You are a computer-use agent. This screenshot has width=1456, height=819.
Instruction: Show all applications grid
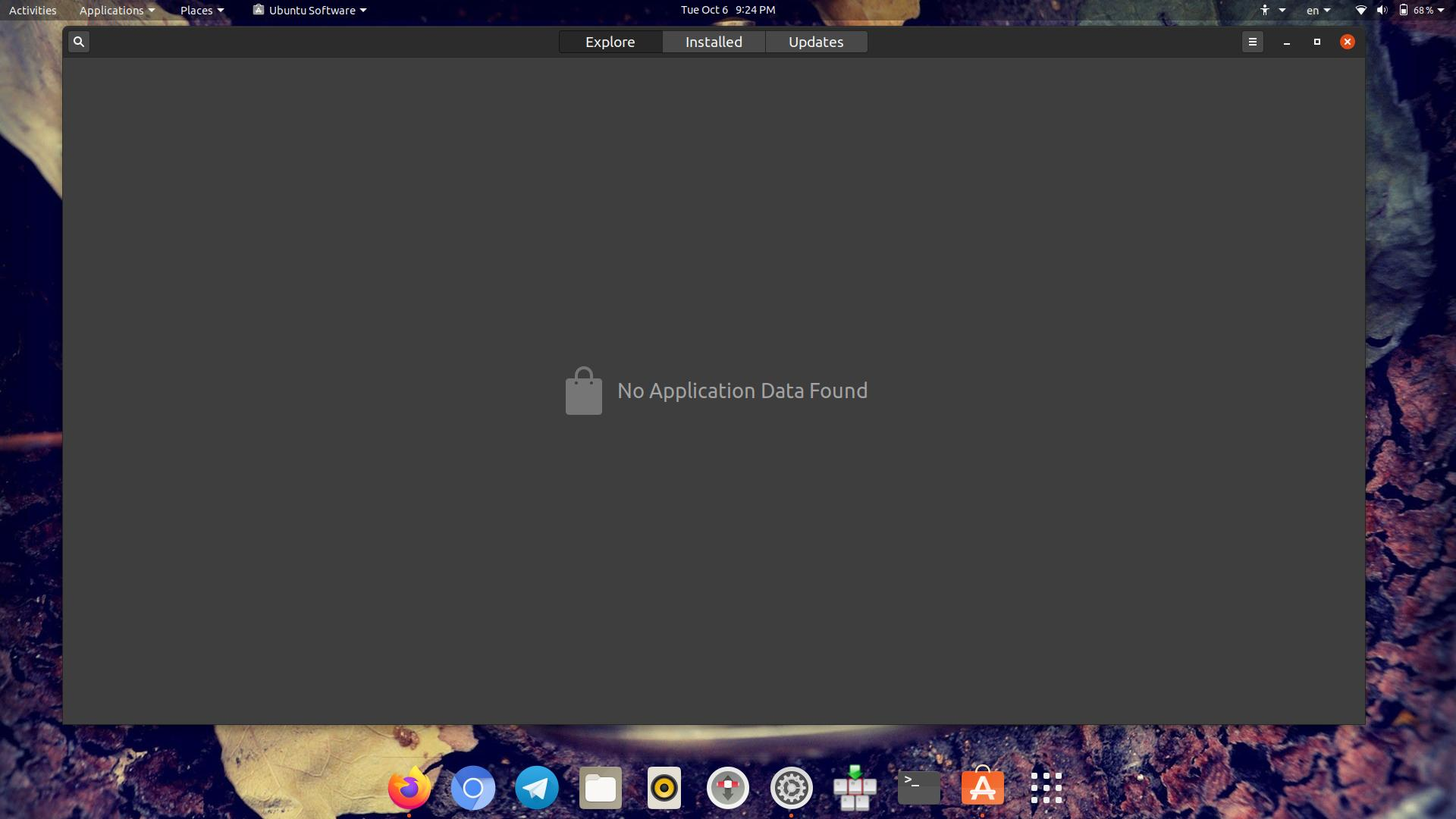pyautogui.click(x=1046, y=789)
